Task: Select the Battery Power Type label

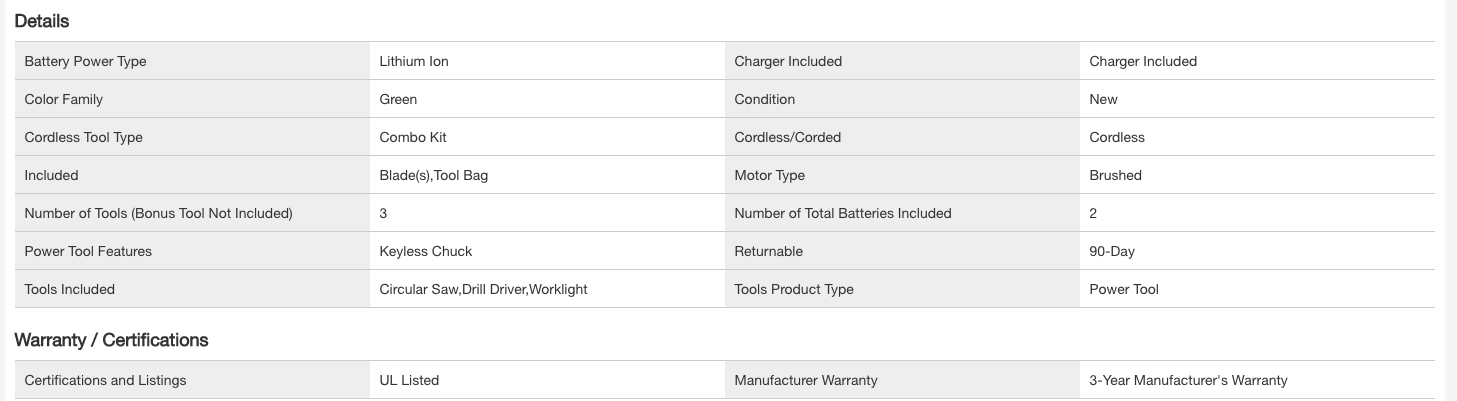Action: pos(85,61)
